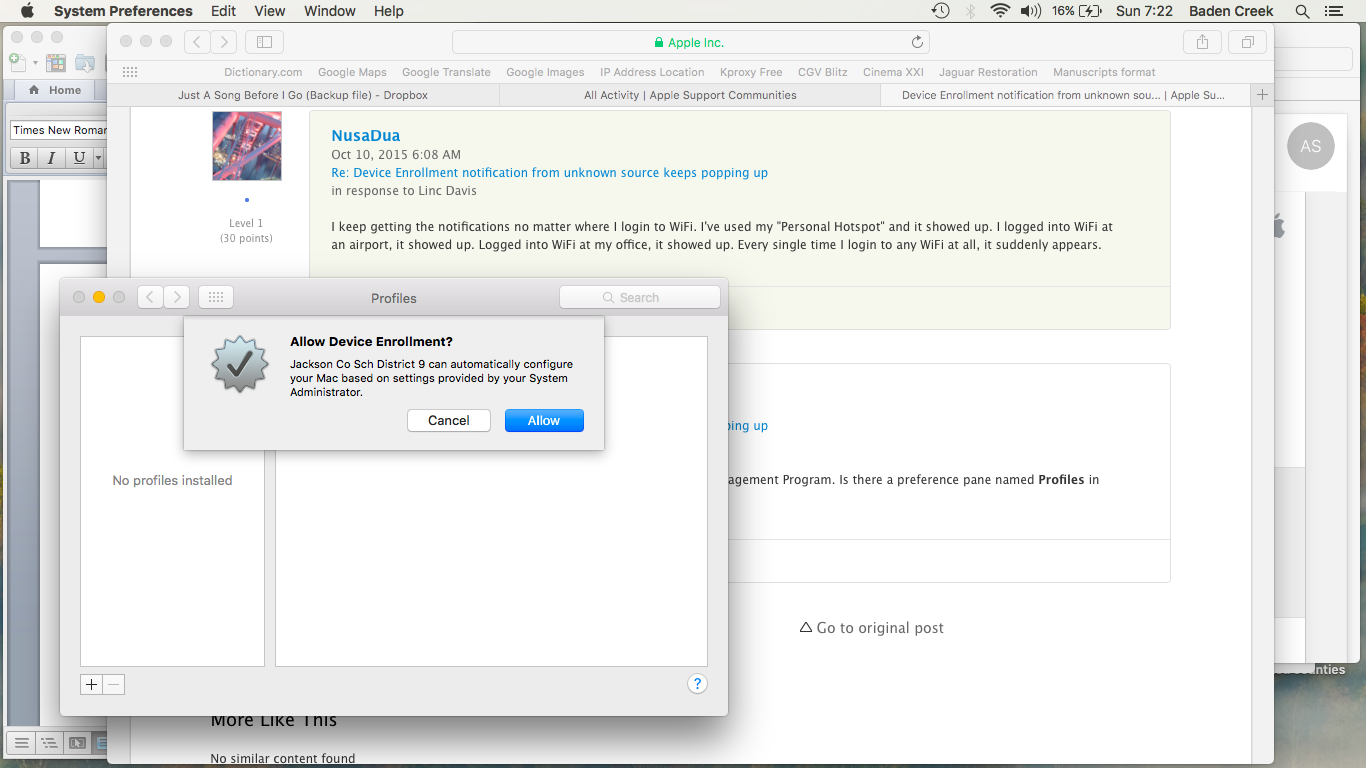Open Time Machine menu bar icon
This screenshot has width=1366, height=768.
tap(940, 11)
